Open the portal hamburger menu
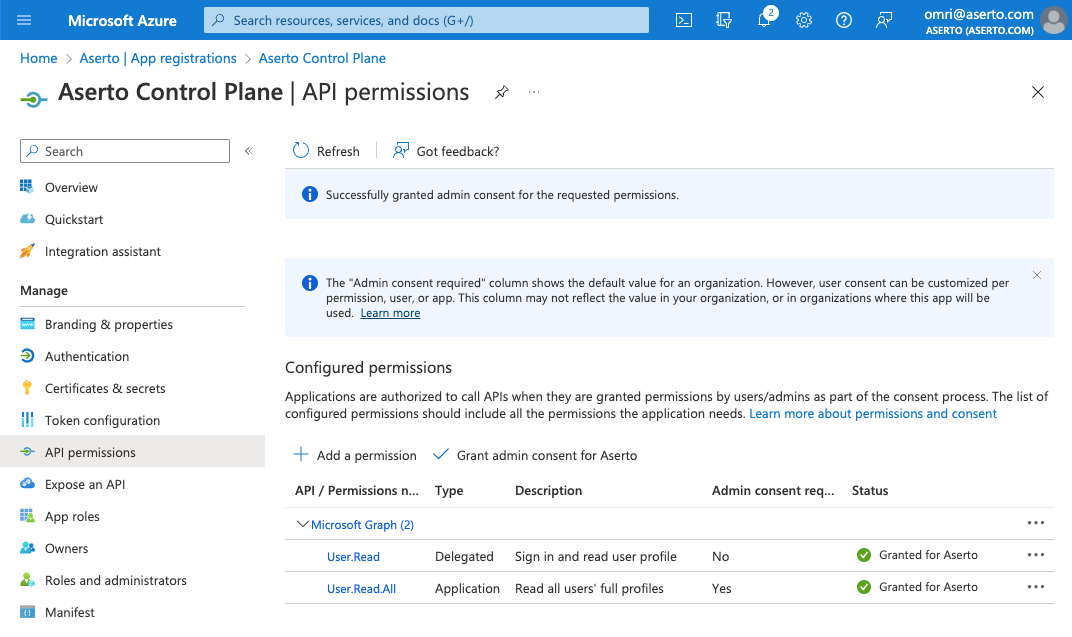1072x637 pixels. tap(25, 20)
